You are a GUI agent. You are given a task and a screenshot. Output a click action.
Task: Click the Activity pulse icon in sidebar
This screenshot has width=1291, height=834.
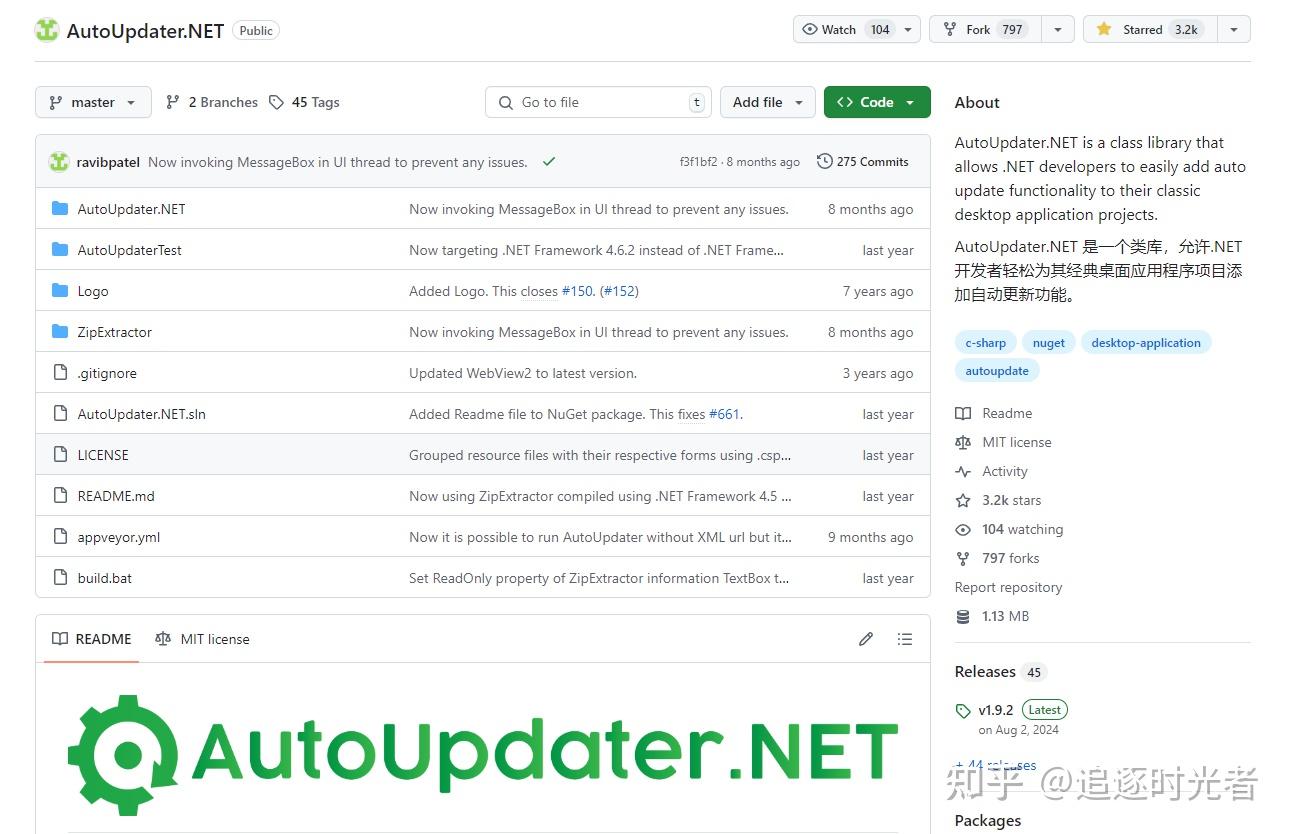click(963, 471)
